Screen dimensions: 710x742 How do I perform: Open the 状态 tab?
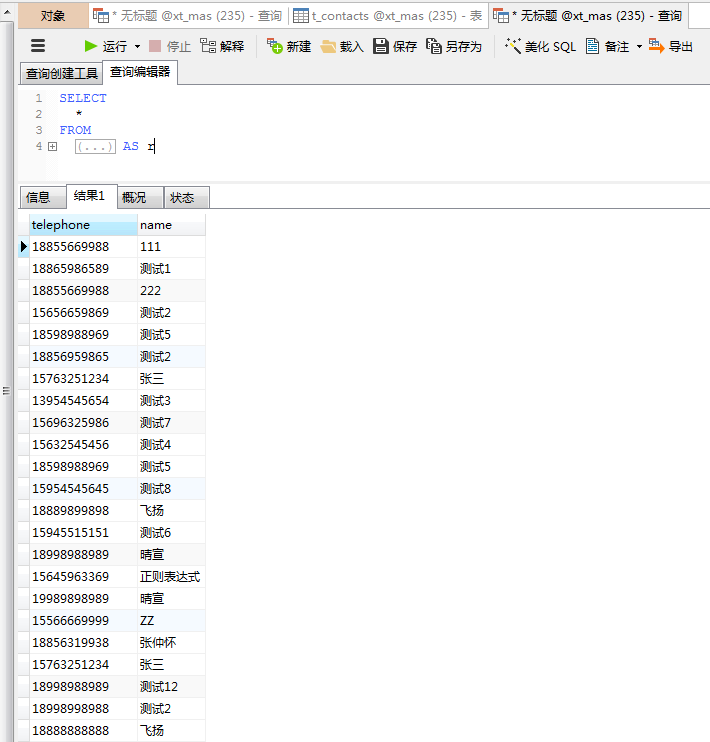pyautogui.click(x=186, y=197)
